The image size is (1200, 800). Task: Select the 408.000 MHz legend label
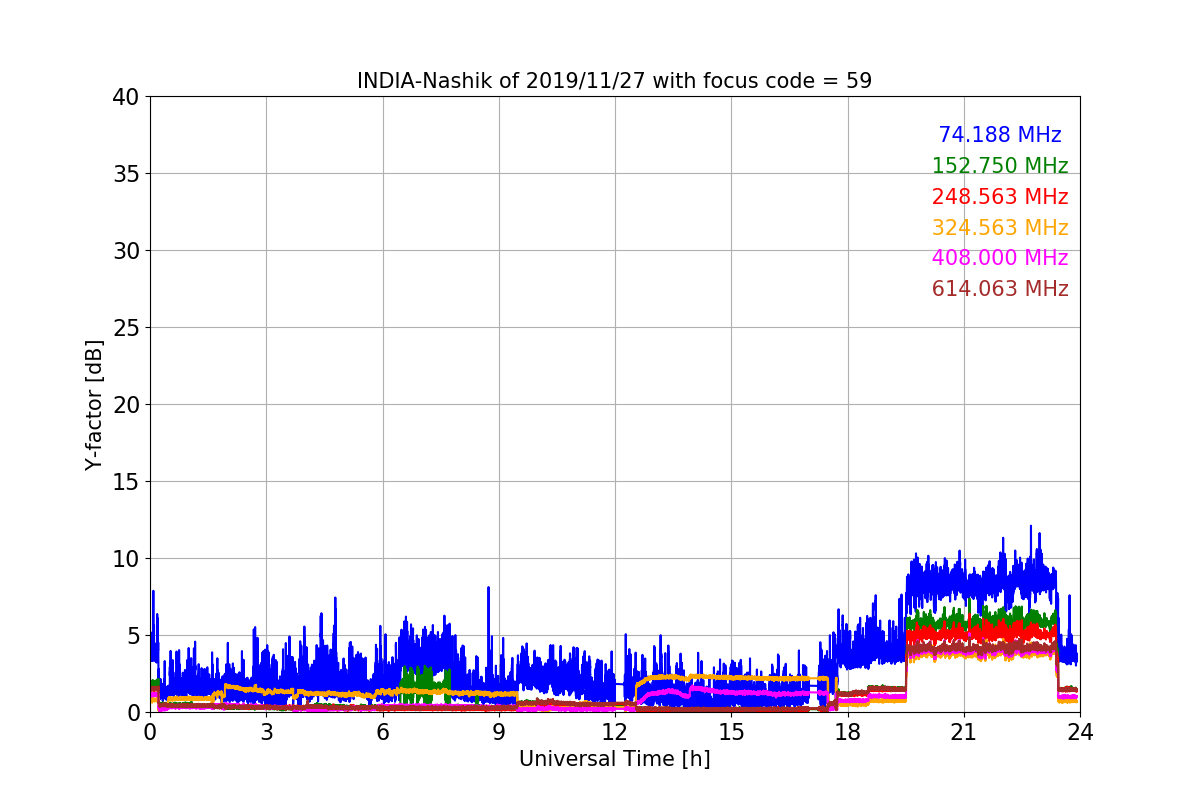click(1000, 258)
